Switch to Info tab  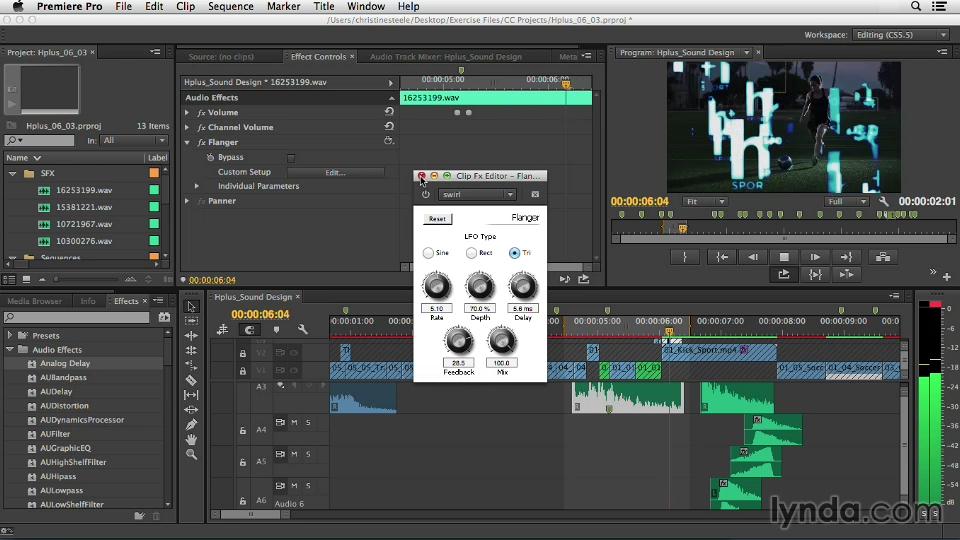(x=88, y=301)
